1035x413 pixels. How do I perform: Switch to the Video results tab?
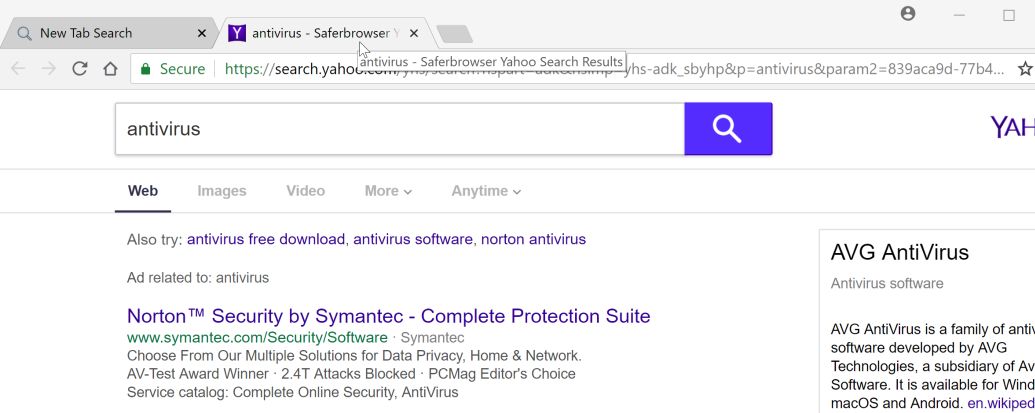click(x=305, y=191)
